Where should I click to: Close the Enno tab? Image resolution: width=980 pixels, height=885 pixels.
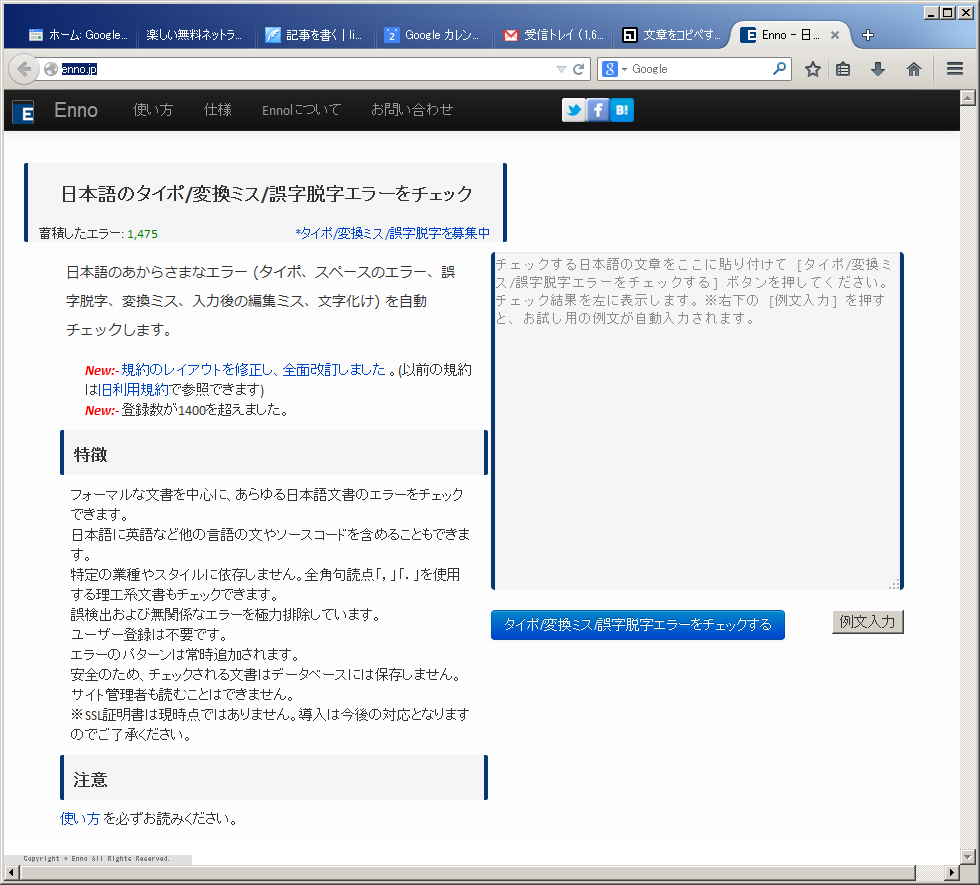tap(834, 35)
